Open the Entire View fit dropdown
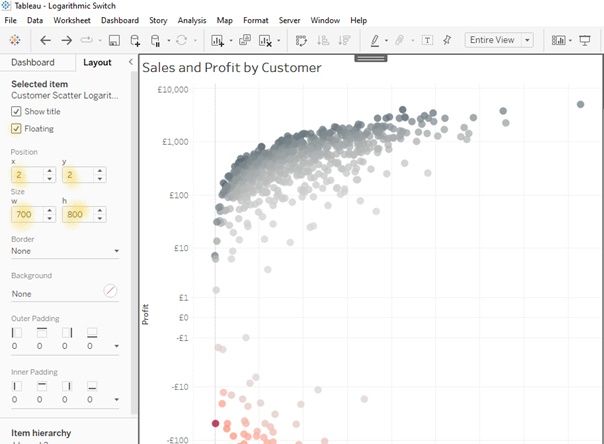604x444 pixels. [x=500, y=40]
